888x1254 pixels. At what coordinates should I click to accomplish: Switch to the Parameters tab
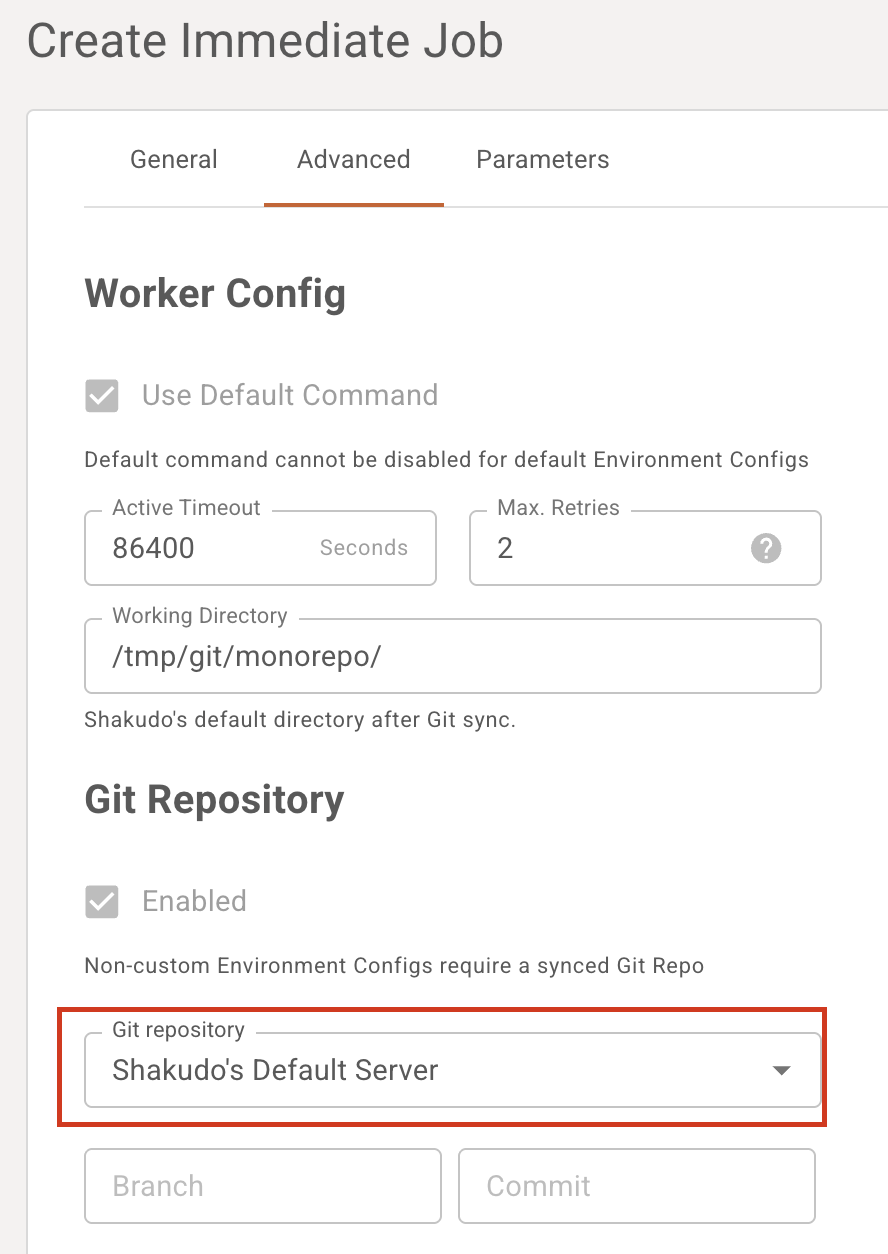542,159
